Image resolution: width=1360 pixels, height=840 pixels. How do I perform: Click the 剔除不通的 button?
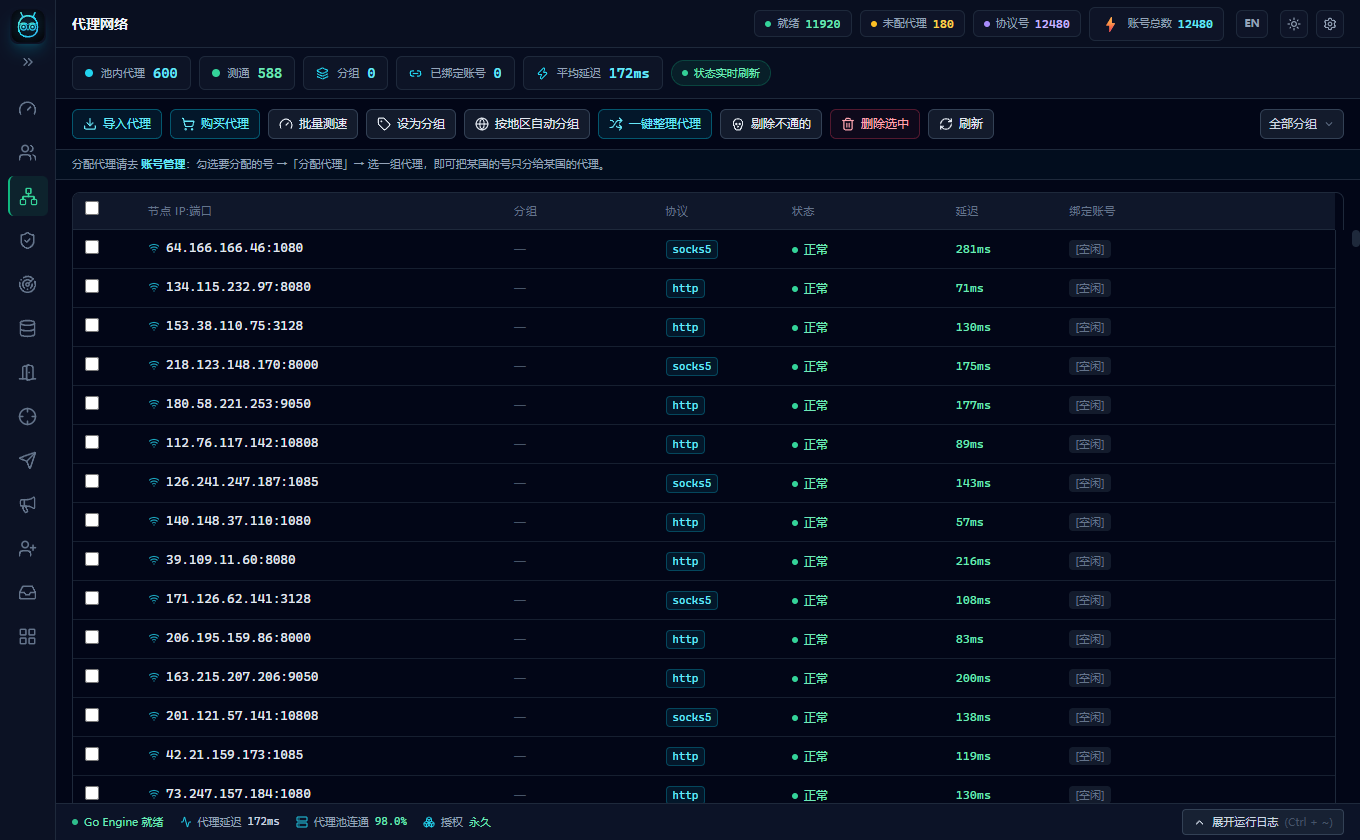point(771,124)
